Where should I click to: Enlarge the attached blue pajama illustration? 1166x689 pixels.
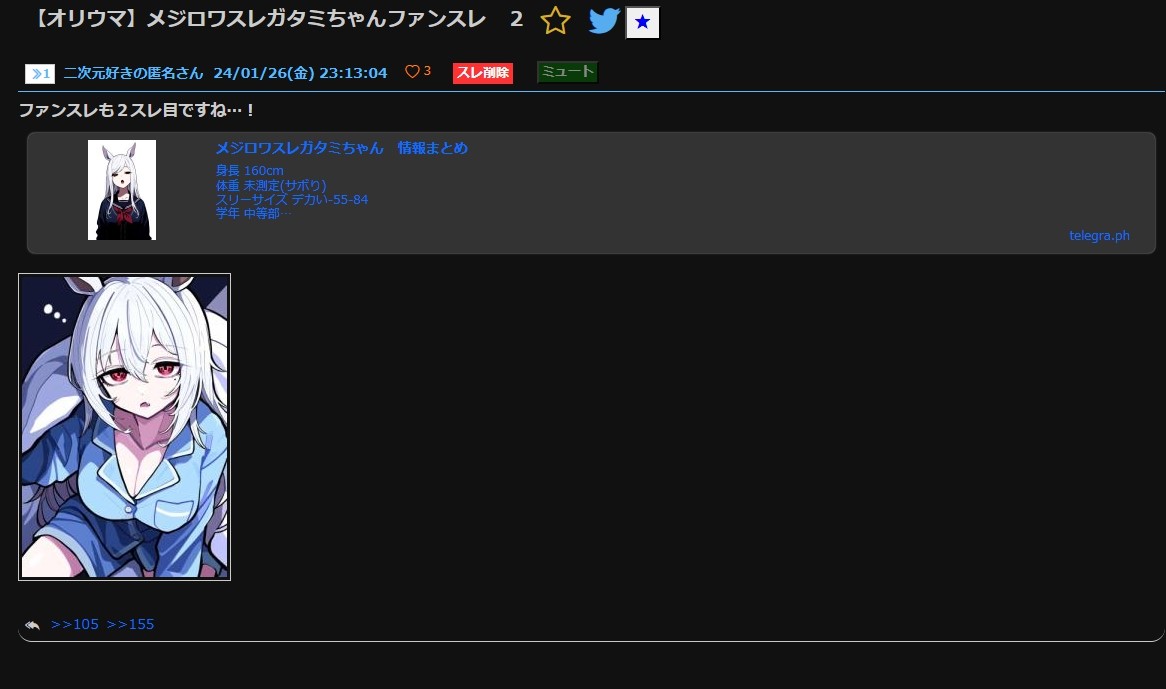pyautogui.click(x=124, y=427)
